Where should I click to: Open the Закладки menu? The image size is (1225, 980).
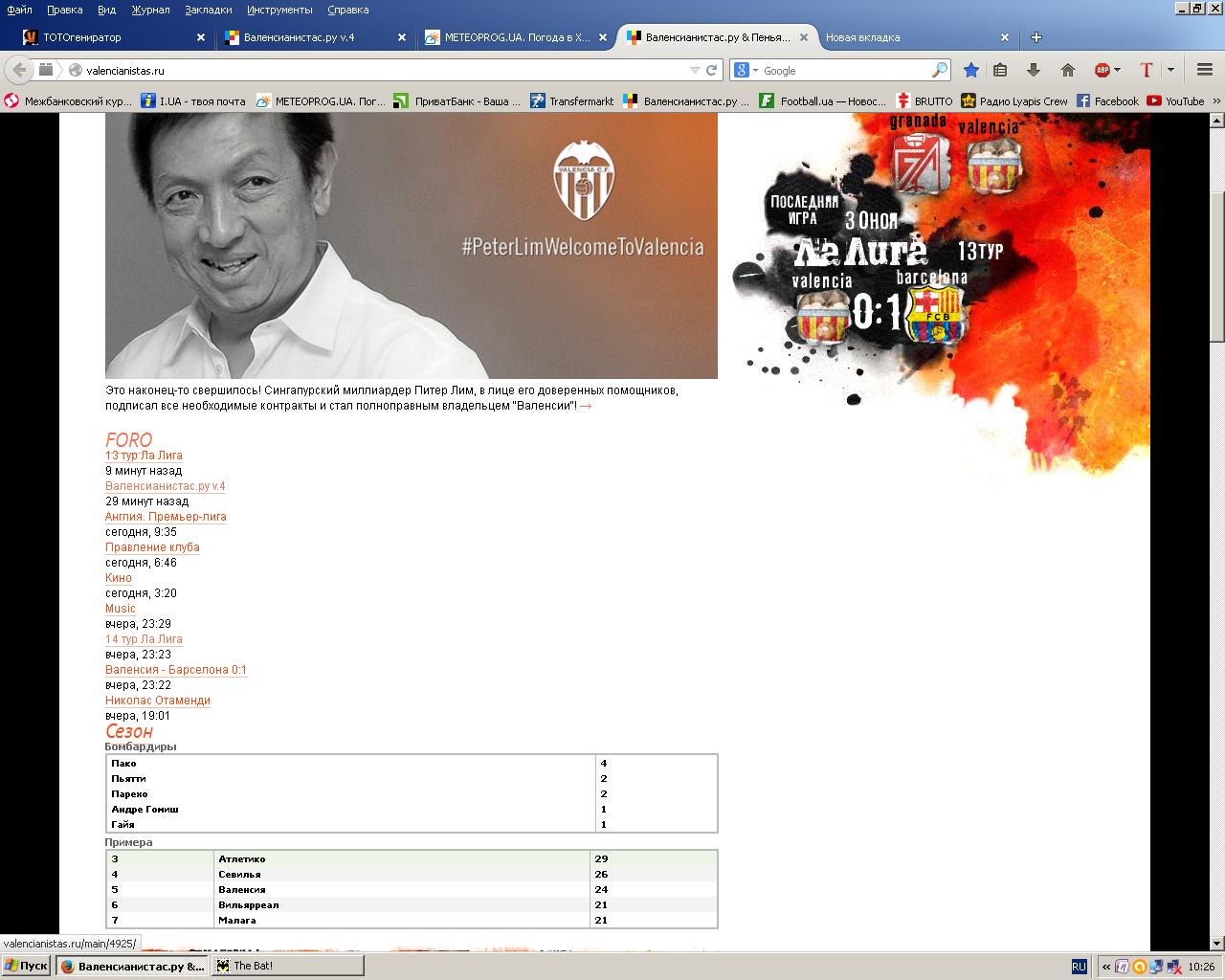coord(208,10)
